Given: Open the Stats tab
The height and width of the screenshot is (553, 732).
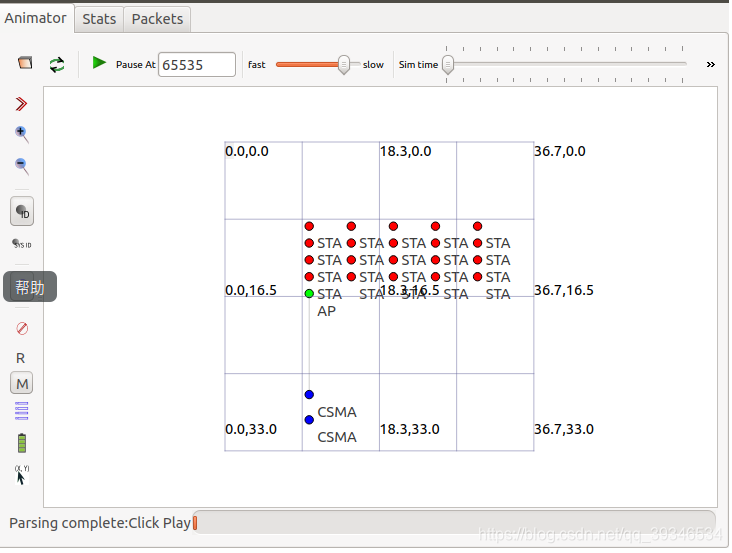Looking at the screenshot, I should pyautogui.click(x=99, y=19).
